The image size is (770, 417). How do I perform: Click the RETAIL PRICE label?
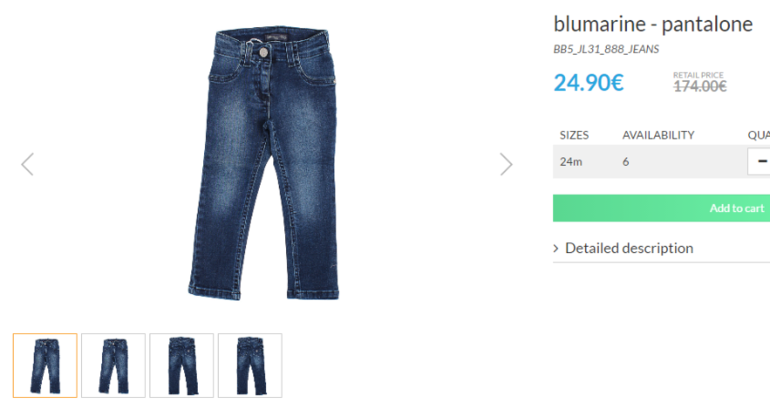click(698, 75)
